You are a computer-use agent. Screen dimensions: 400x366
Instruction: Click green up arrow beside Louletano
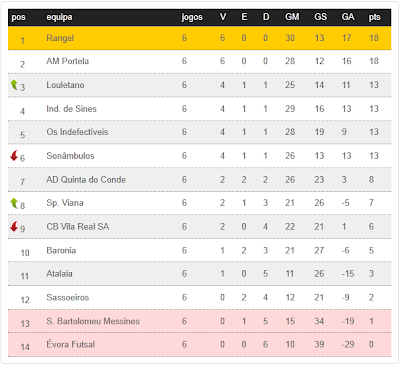(14, 85)
